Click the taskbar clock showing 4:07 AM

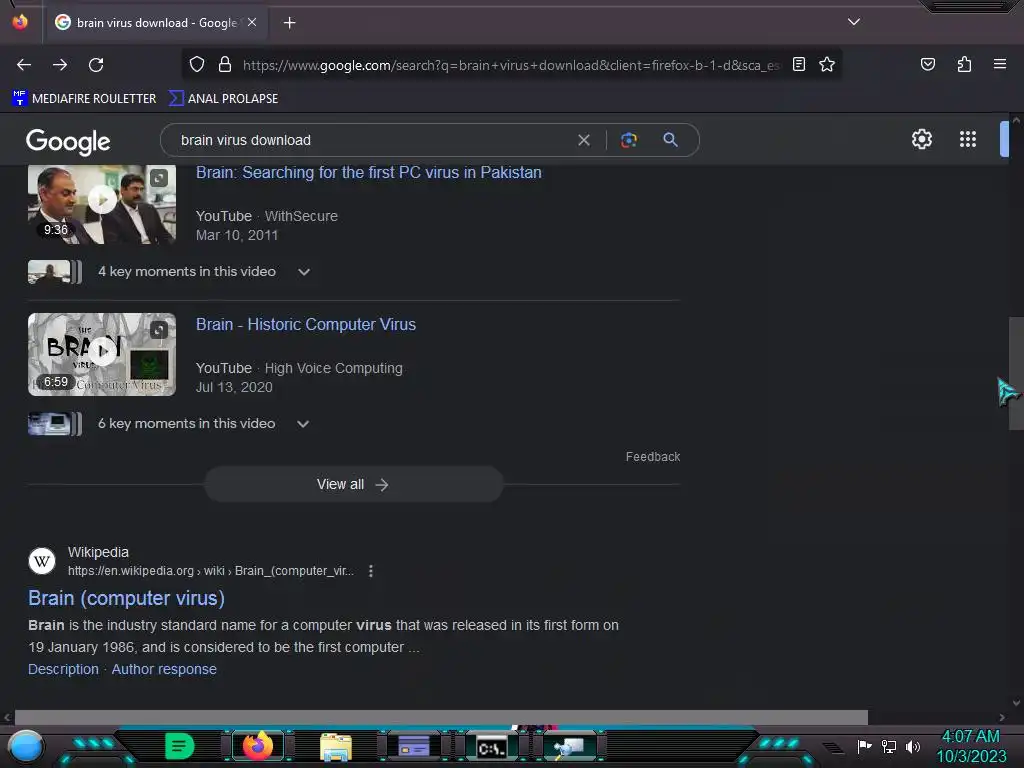971,746
